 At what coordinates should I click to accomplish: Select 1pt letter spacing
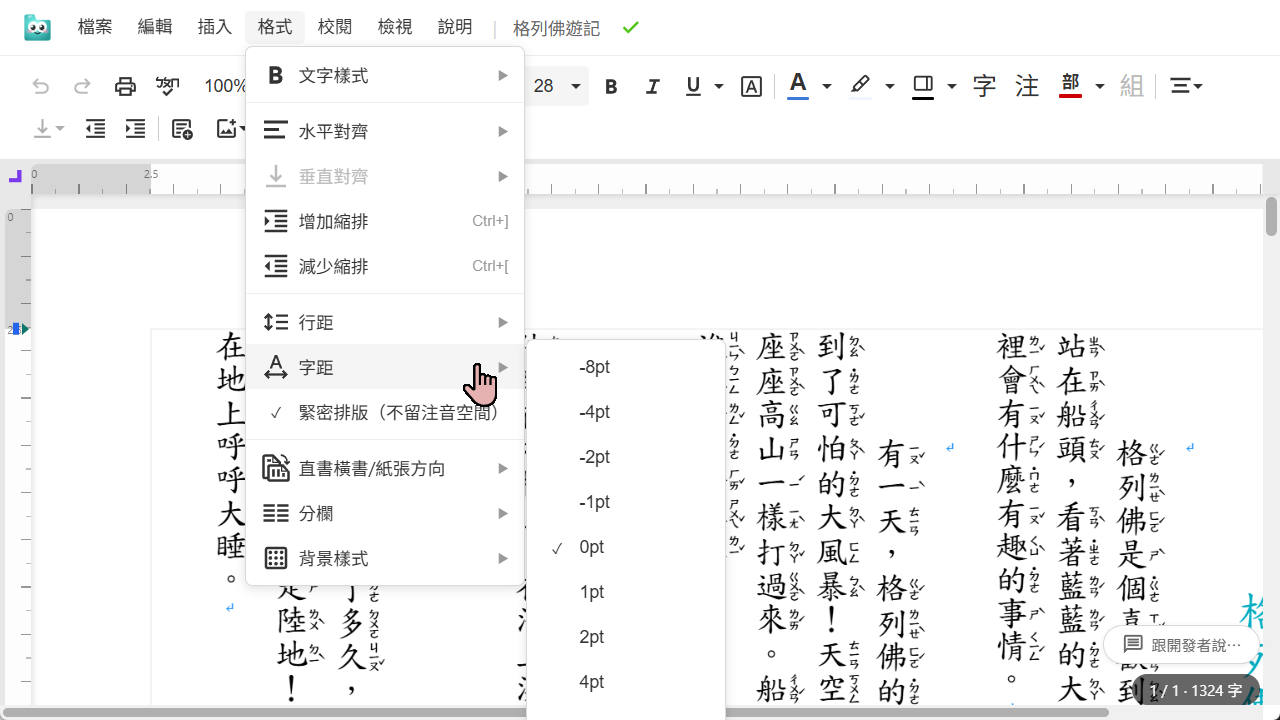pos(626,592)
